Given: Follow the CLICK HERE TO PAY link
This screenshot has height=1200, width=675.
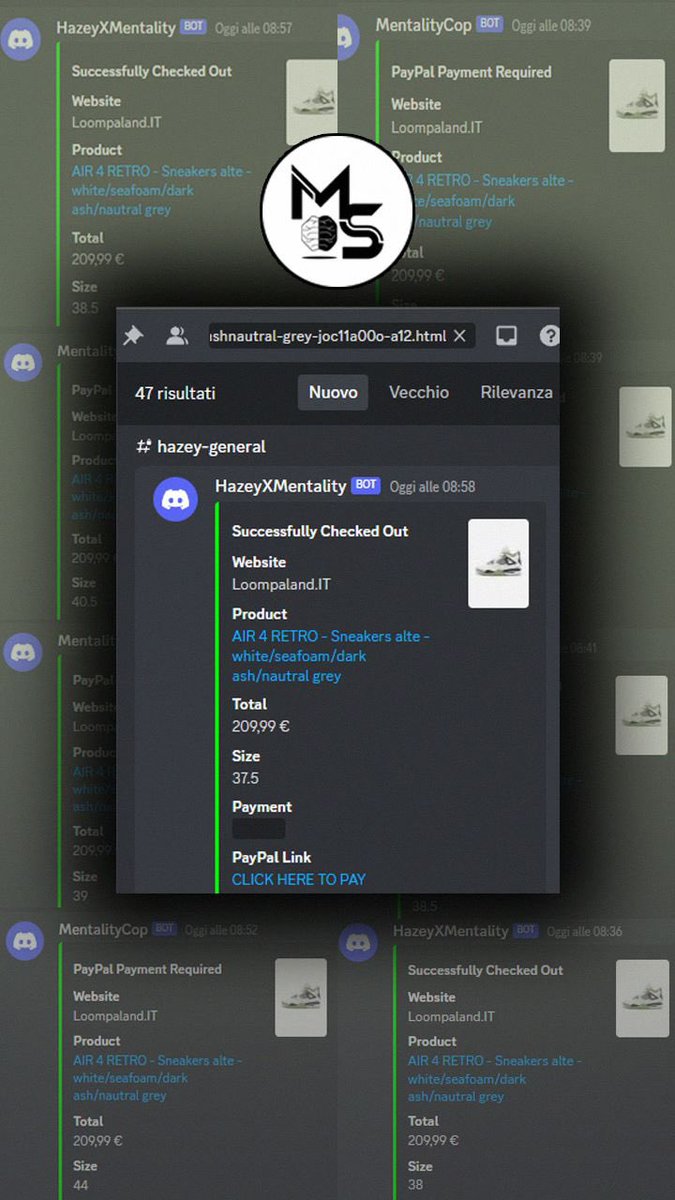Looking at the screenshot, I should [299, 880].
